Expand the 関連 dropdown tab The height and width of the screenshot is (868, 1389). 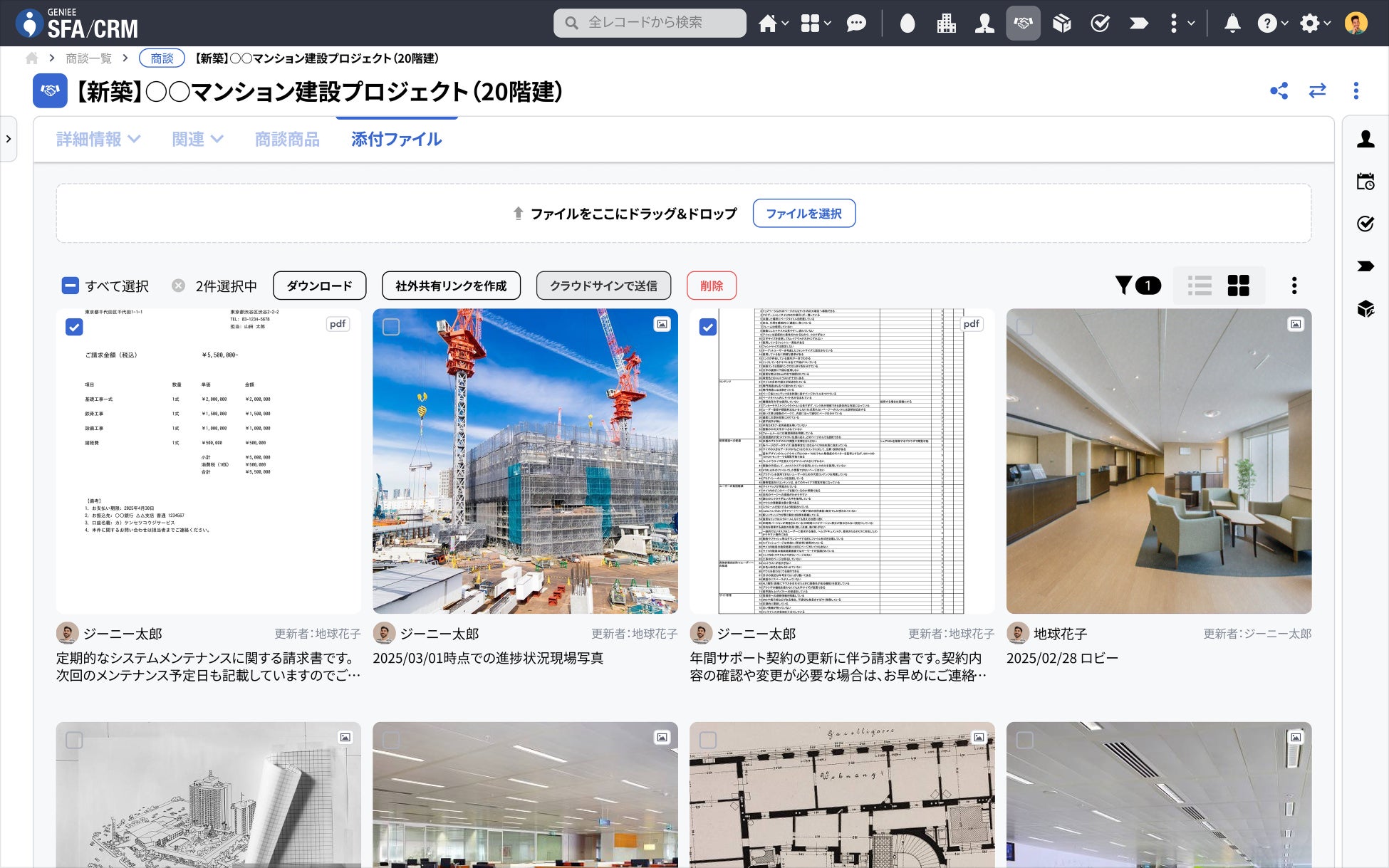click(197, 140)
